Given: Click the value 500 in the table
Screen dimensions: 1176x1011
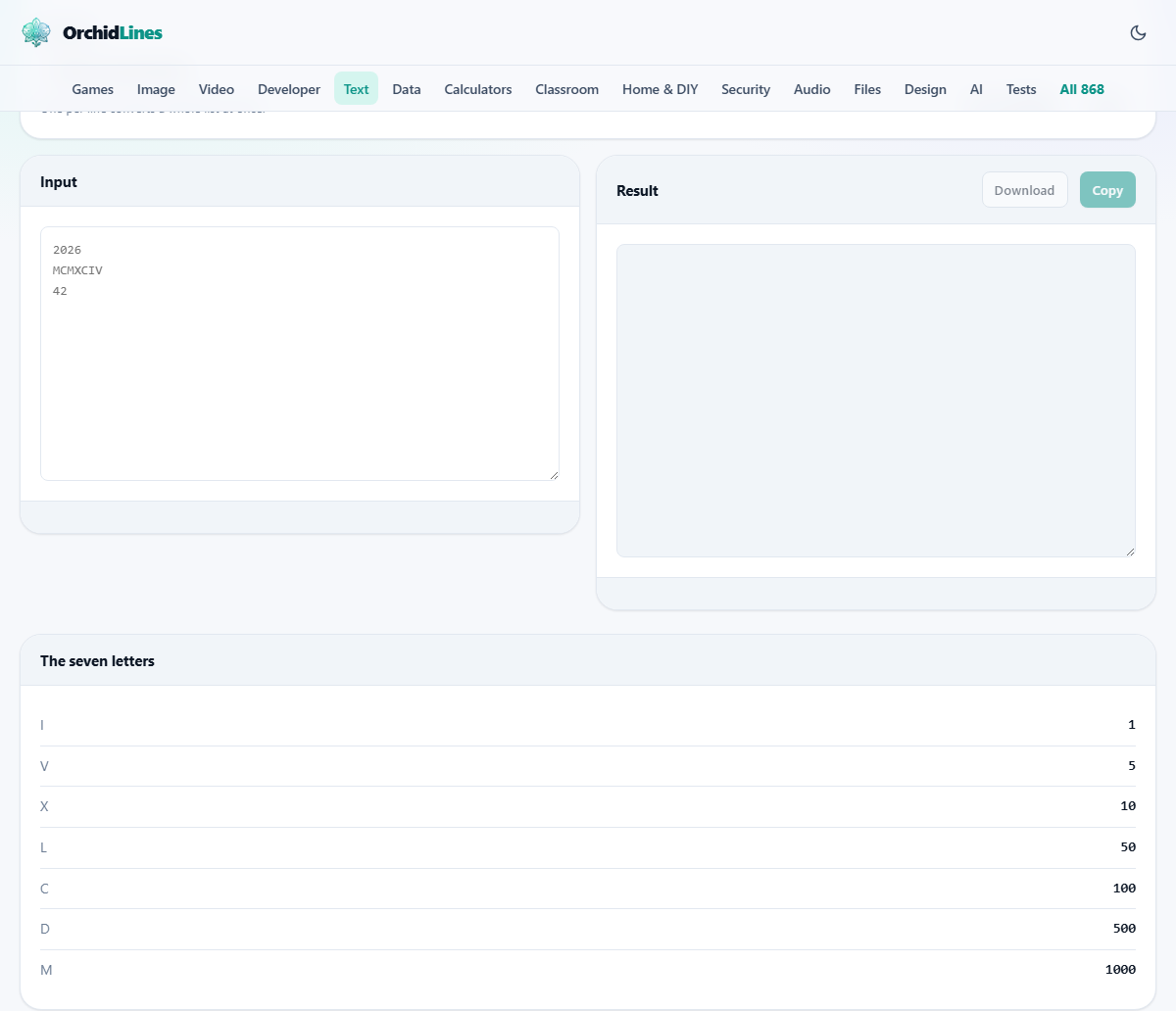Looking at the screenshot, I should coord(1124,929).
